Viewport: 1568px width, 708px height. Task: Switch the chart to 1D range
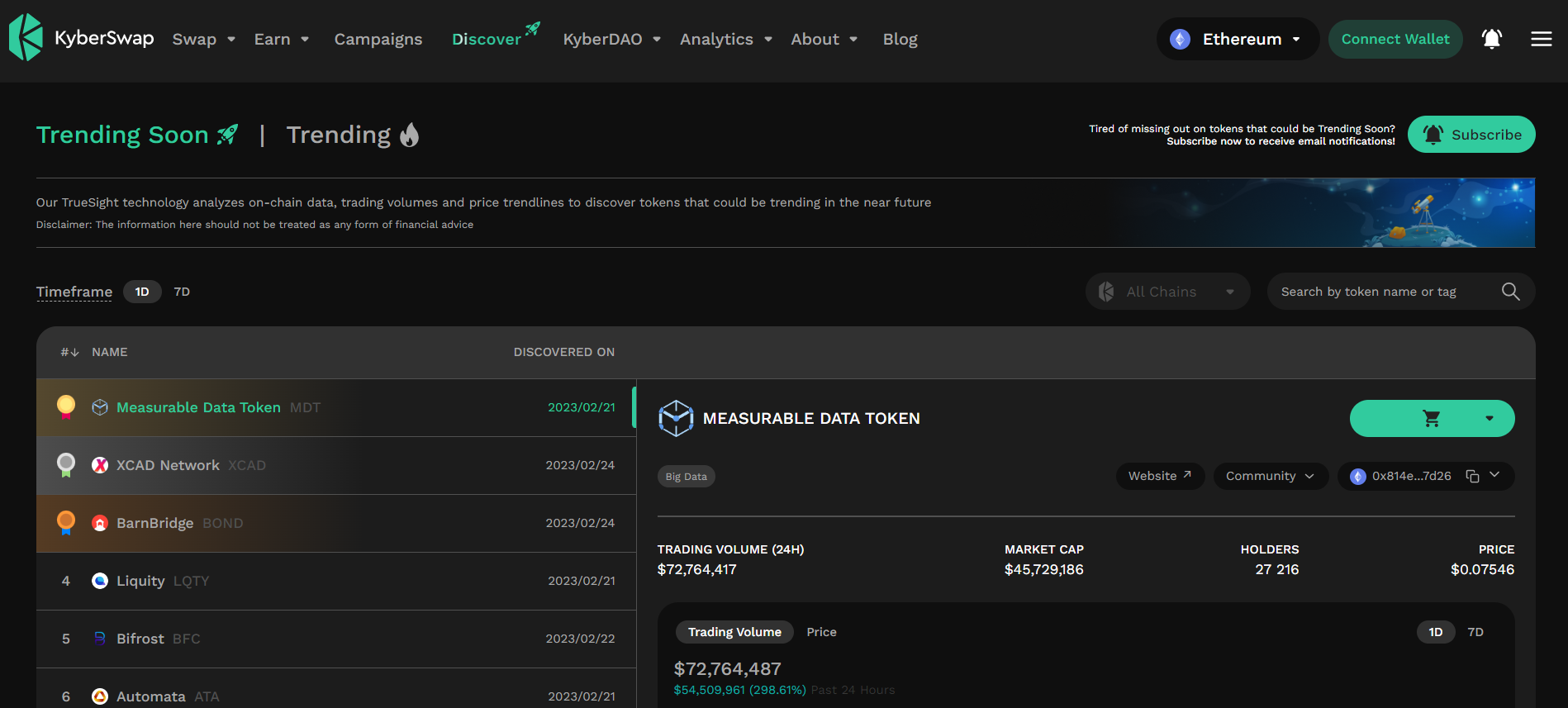click(1436, 632)
